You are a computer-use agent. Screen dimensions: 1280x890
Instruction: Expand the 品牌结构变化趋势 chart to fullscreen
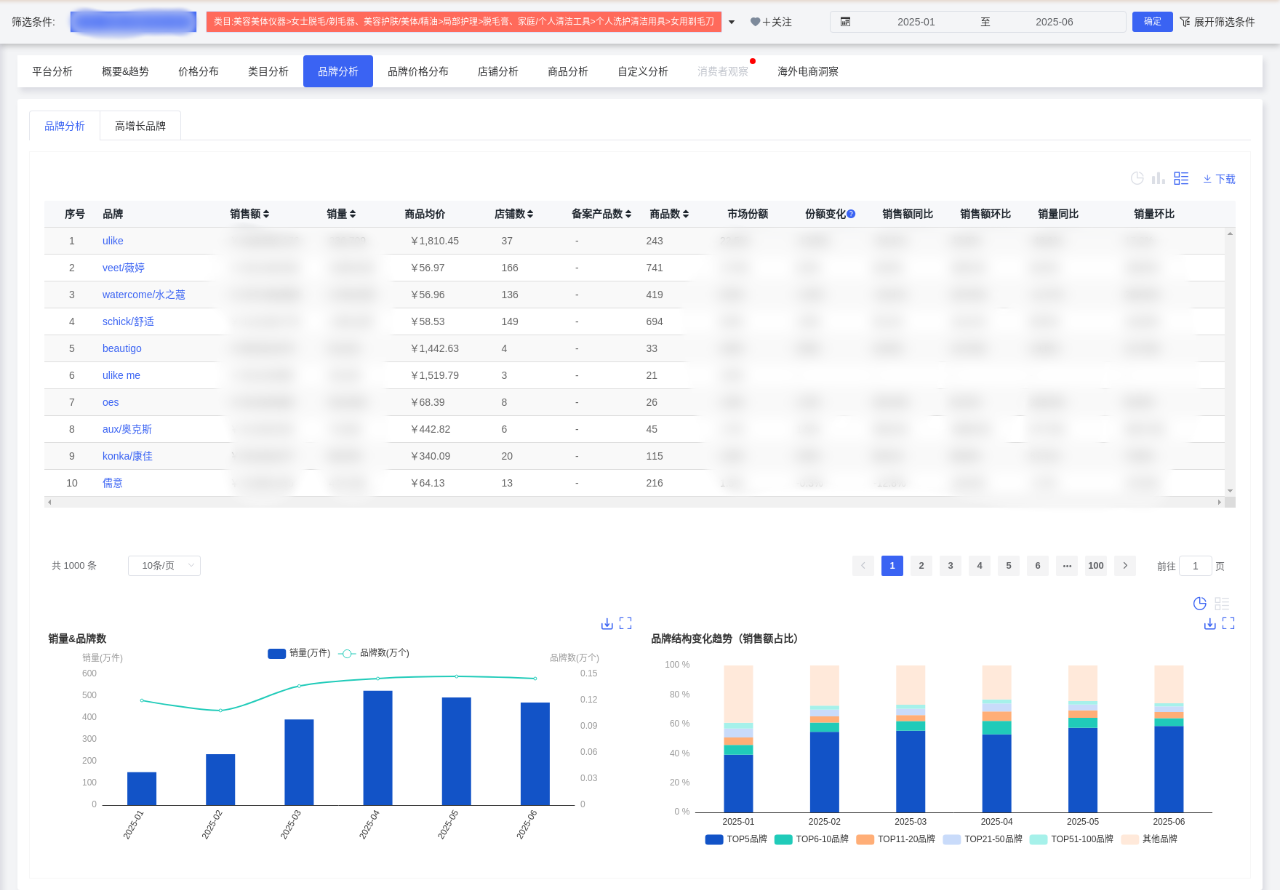[x=1228, y=623]
